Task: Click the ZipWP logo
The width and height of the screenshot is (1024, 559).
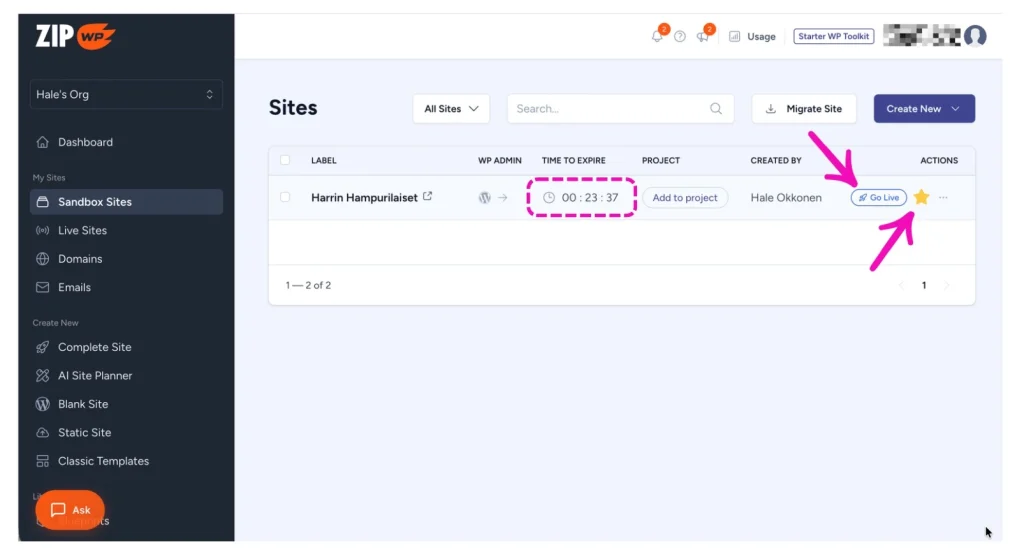Action: tap(75, 36)
